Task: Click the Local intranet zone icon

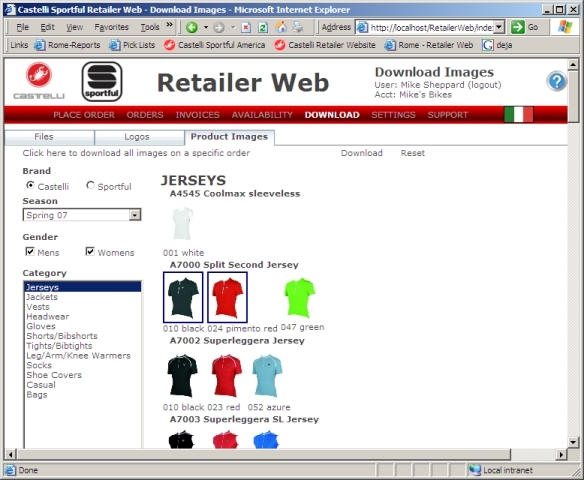Action: click(x=474, y=470)
